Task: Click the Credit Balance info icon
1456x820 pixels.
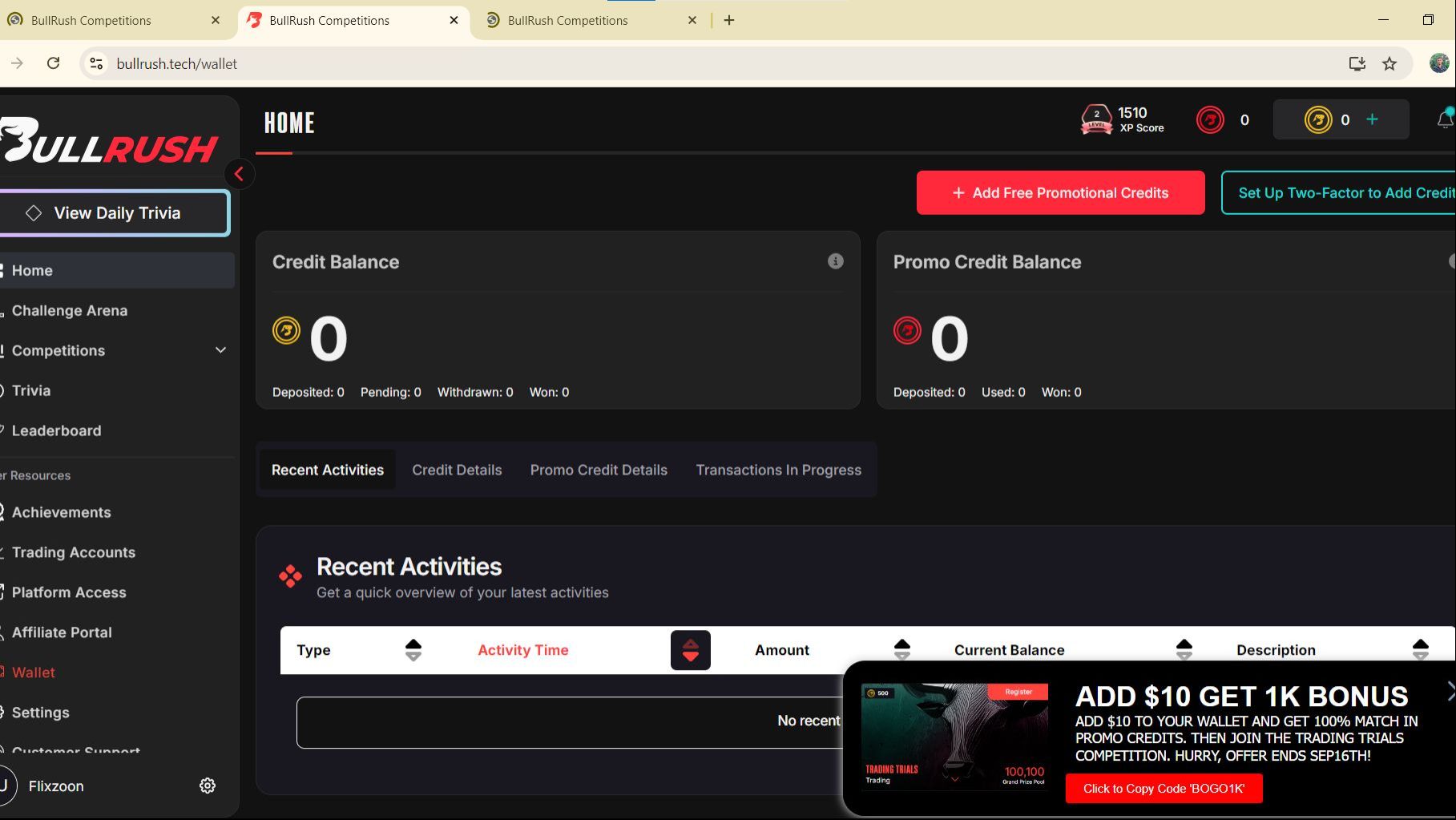Action: 835,261
